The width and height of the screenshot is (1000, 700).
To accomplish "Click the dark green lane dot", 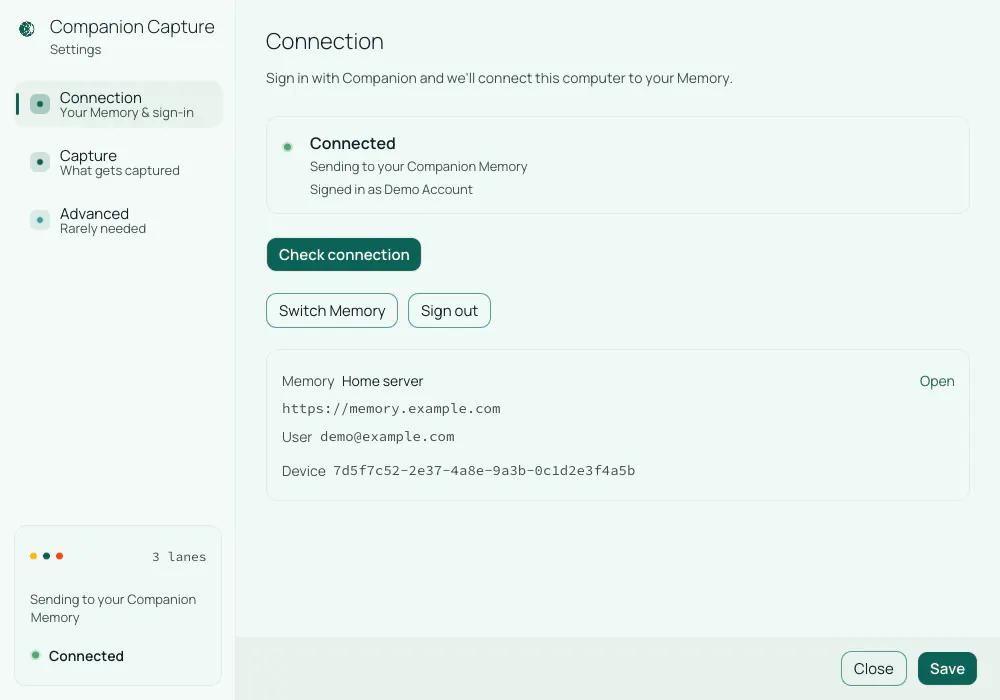I will pyautogui.click(x=47, y=556).
